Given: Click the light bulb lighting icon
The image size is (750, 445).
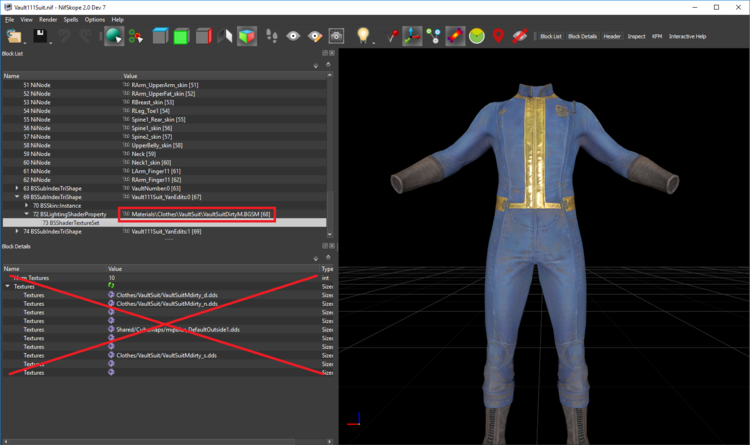Looking at the screenshot, I should coord(363,35).
